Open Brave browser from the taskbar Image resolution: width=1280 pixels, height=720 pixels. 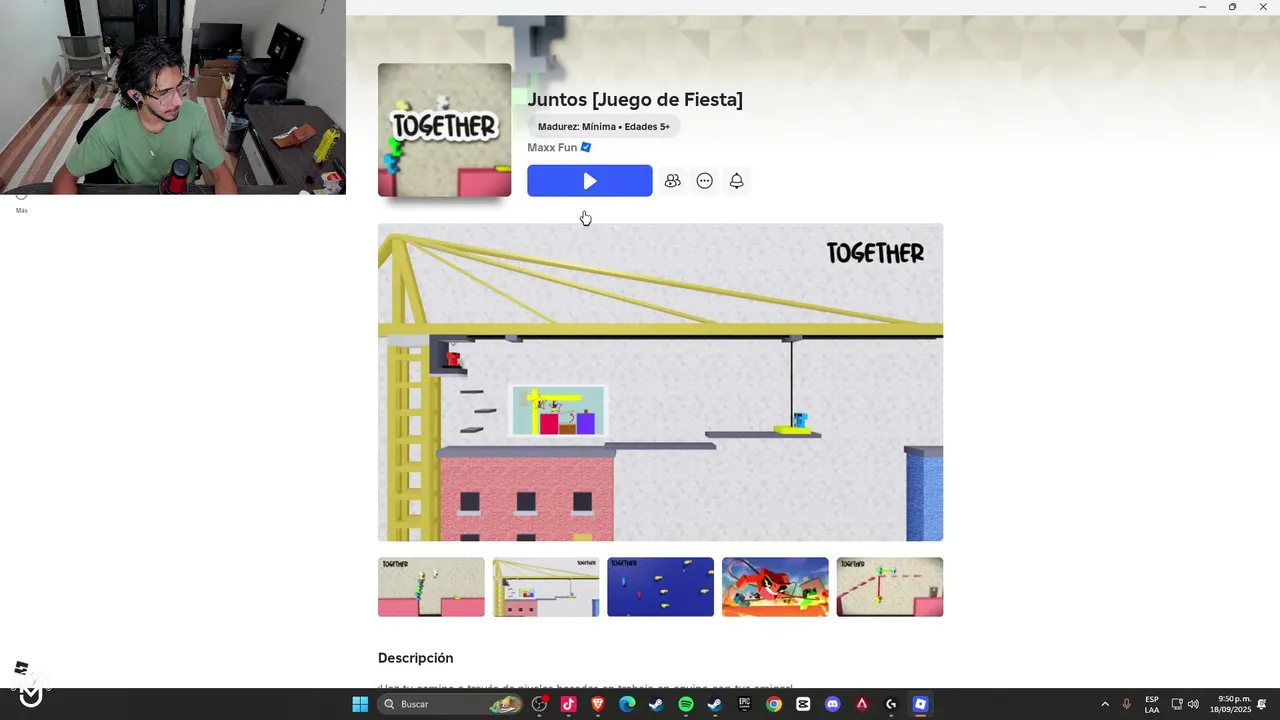(x=598, y=704)
